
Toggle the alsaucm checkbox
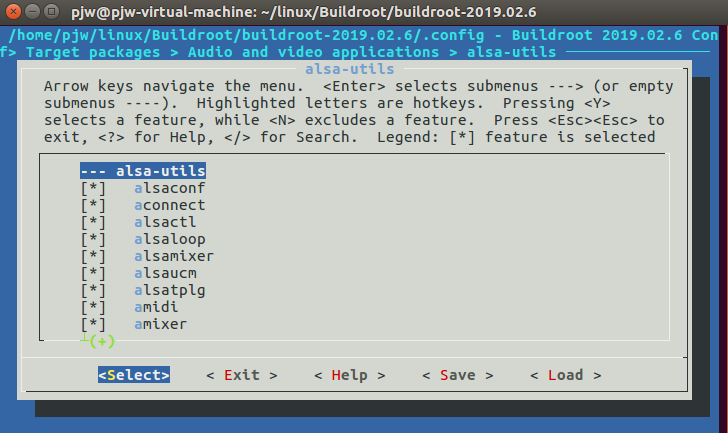(93, 273)
